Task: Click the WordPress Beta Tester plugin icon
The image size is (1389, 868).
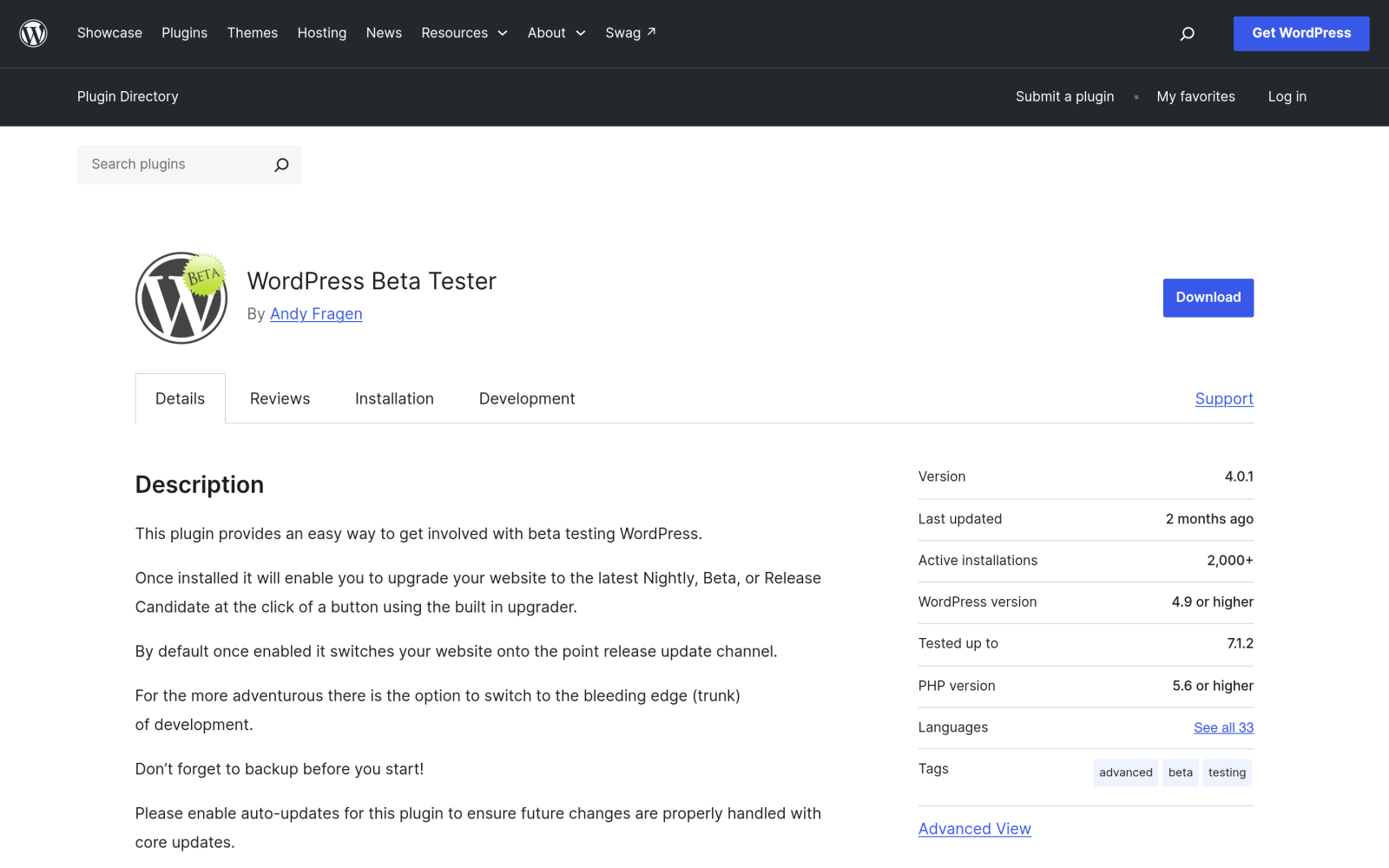Action: [181, 298]
